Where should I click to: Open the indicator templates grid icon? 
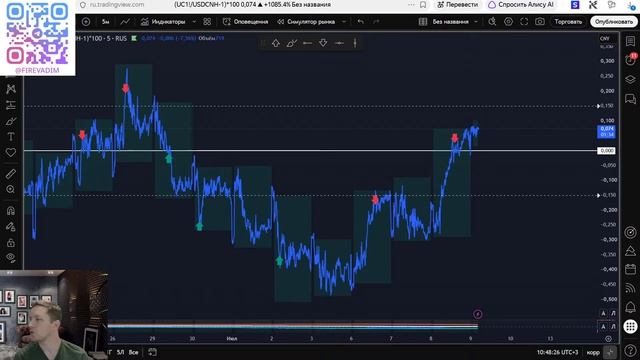207,22
